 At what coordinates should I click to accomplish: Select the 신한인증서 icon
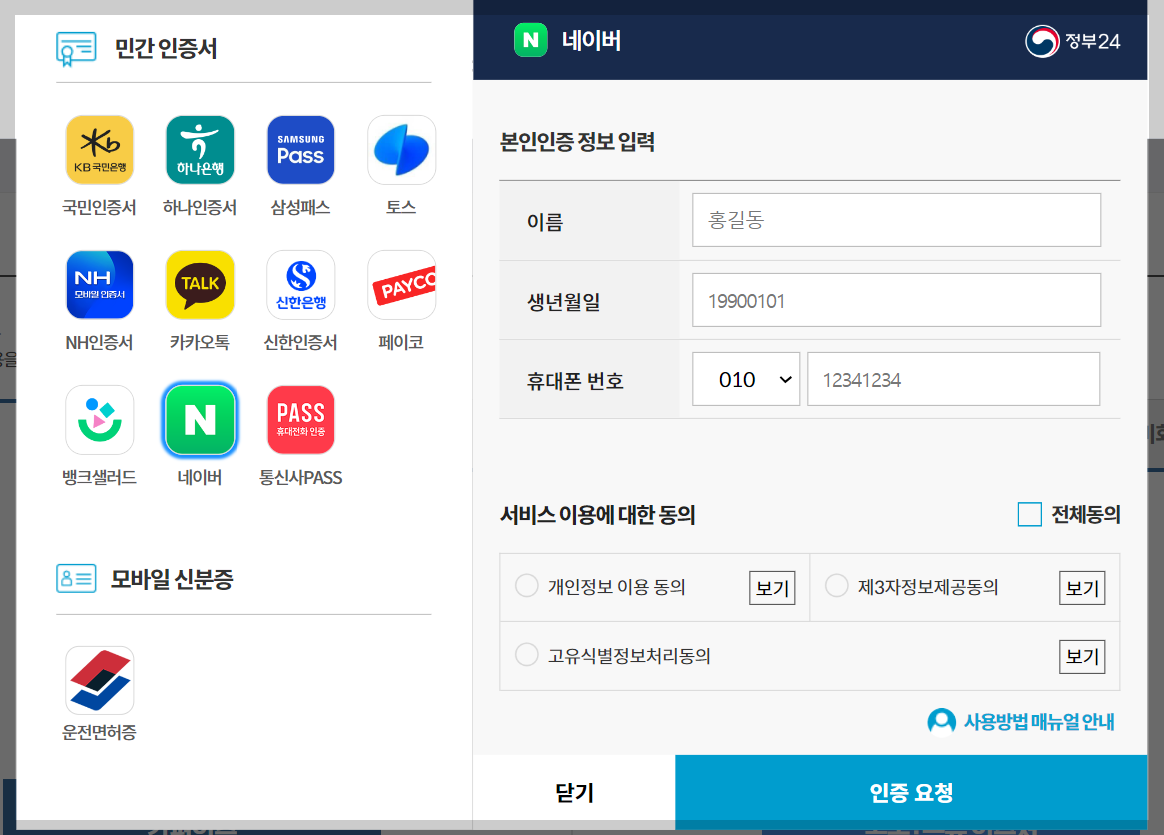301,285
